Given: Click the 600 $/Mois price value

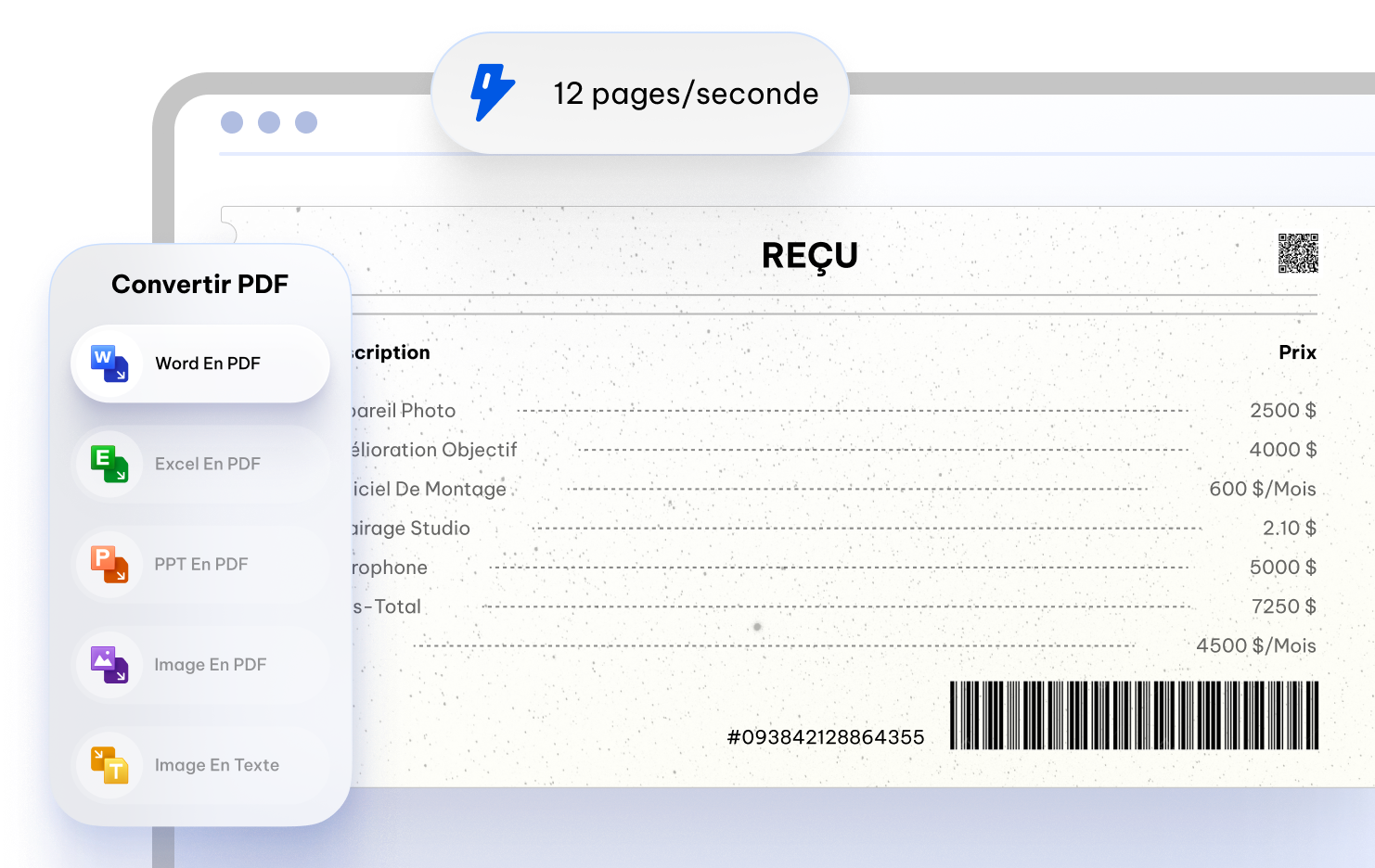Looking at the screenshot, I should pyautogui.click(x=1263, y=489).
